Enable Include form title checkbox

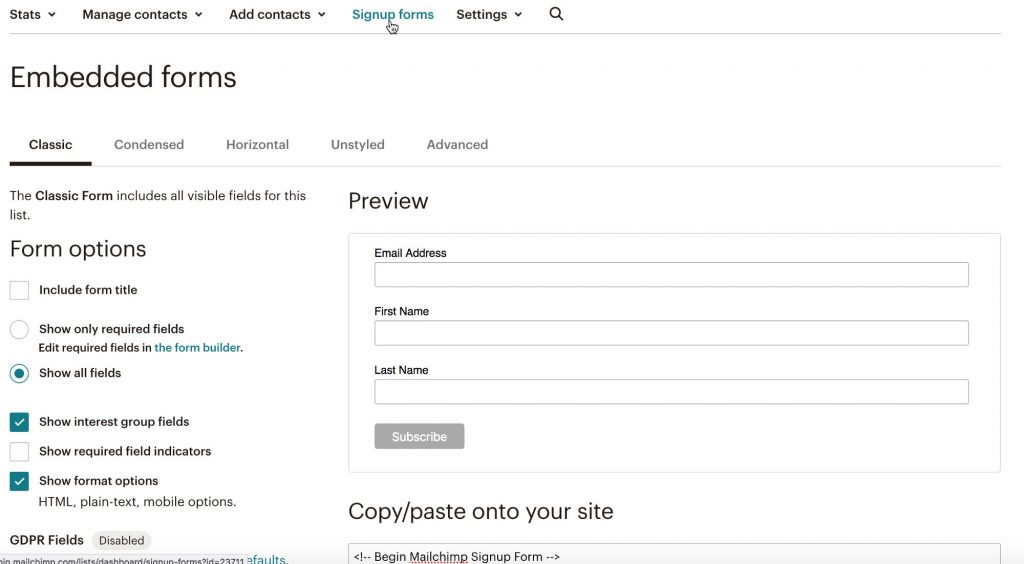pyautogui.click(x=19, y=291)
